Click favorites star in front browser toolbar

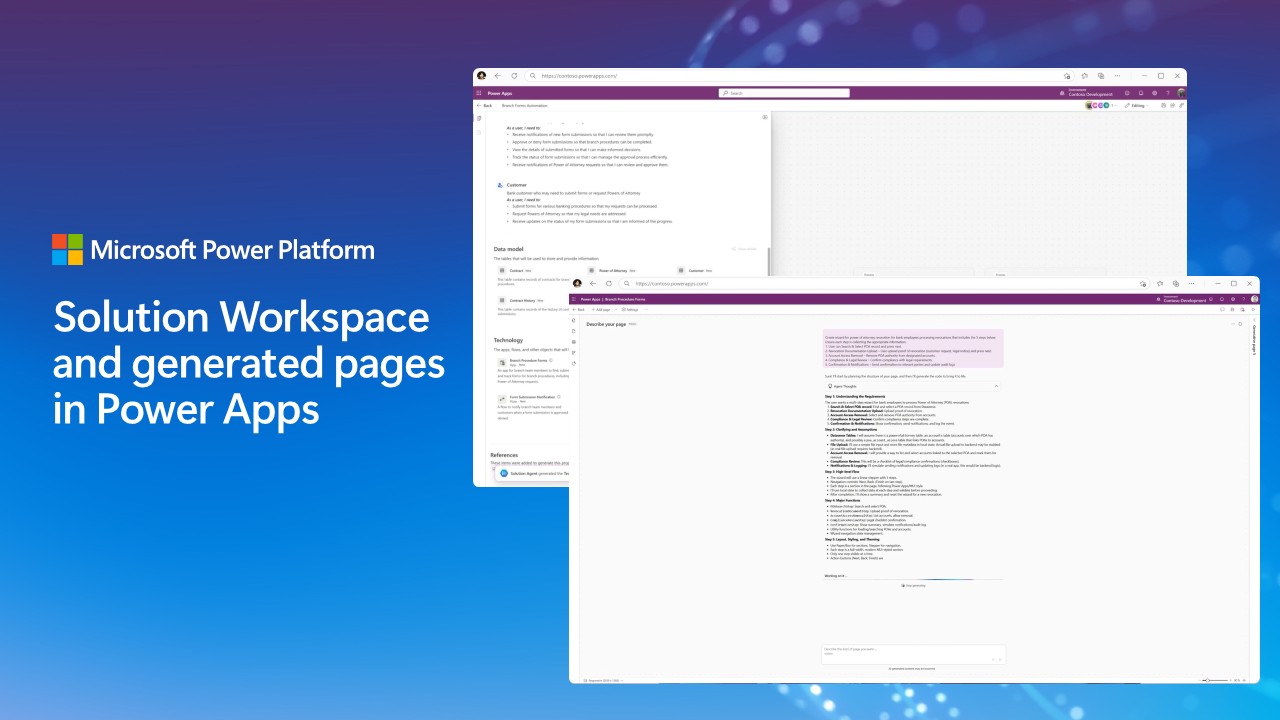[1159, 284]
